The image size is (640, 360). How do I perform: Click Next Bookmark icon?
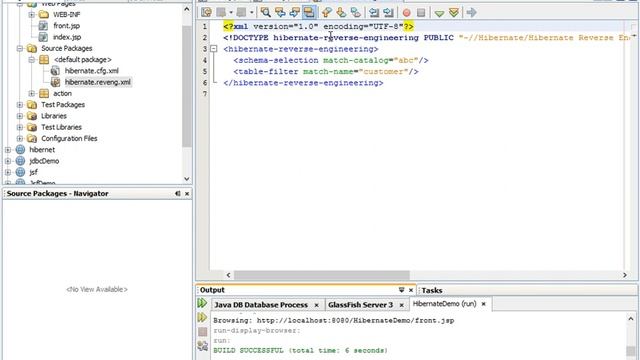[x=341, y=13]
